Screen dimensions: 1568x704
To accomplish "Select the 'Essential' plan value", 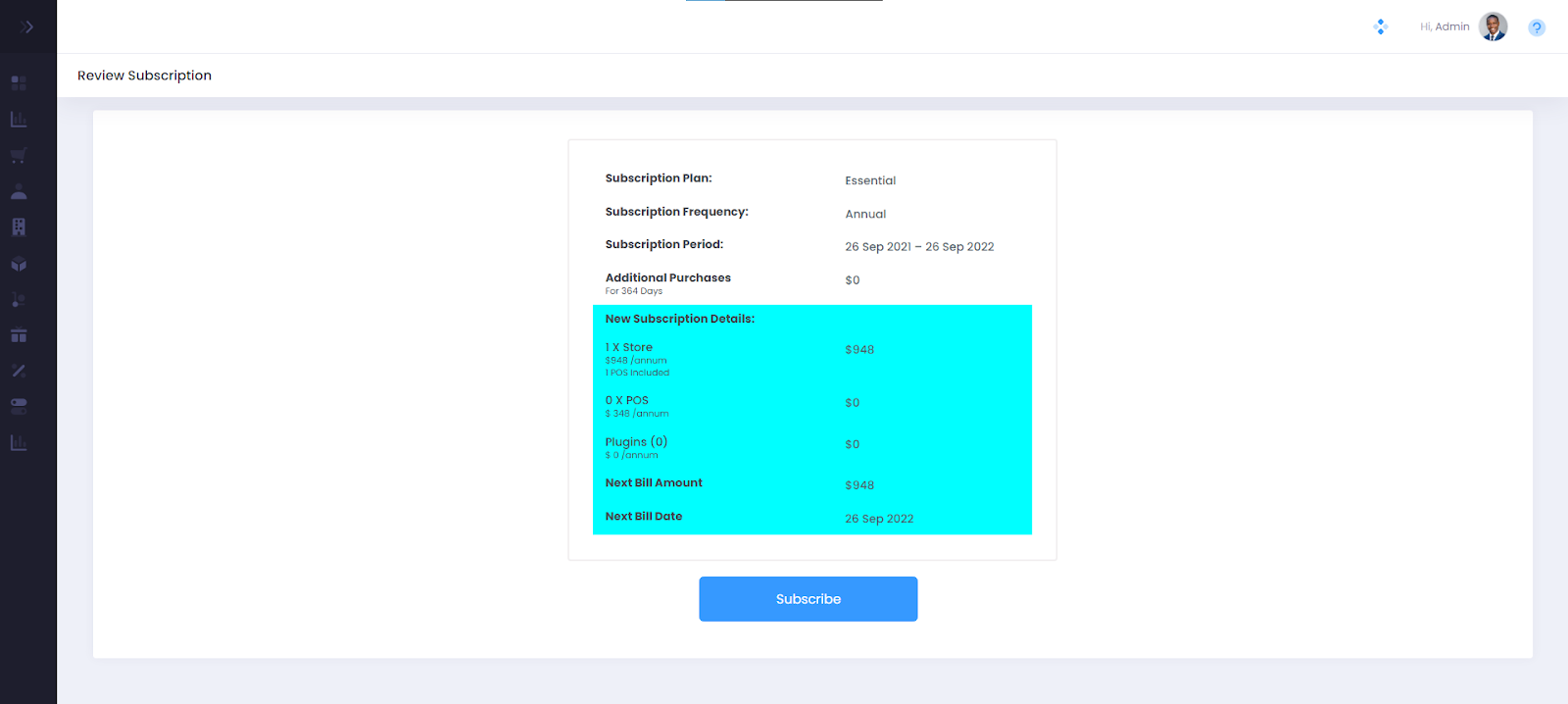I will tap(870, 180).
